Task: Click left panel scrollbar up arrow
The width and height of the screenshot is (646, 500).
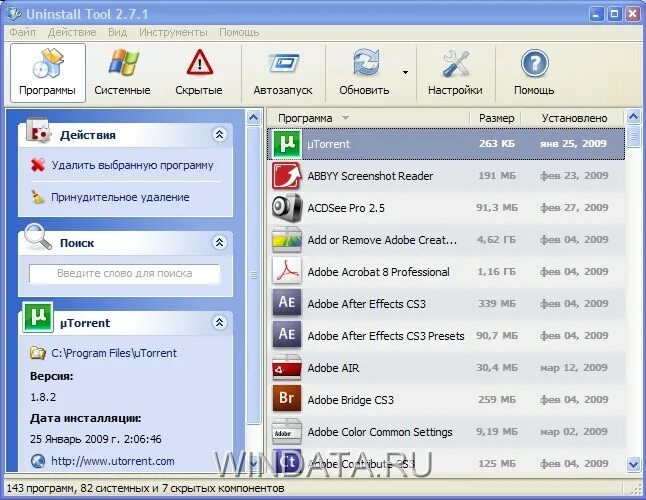Action: click(x=254, y=118)
